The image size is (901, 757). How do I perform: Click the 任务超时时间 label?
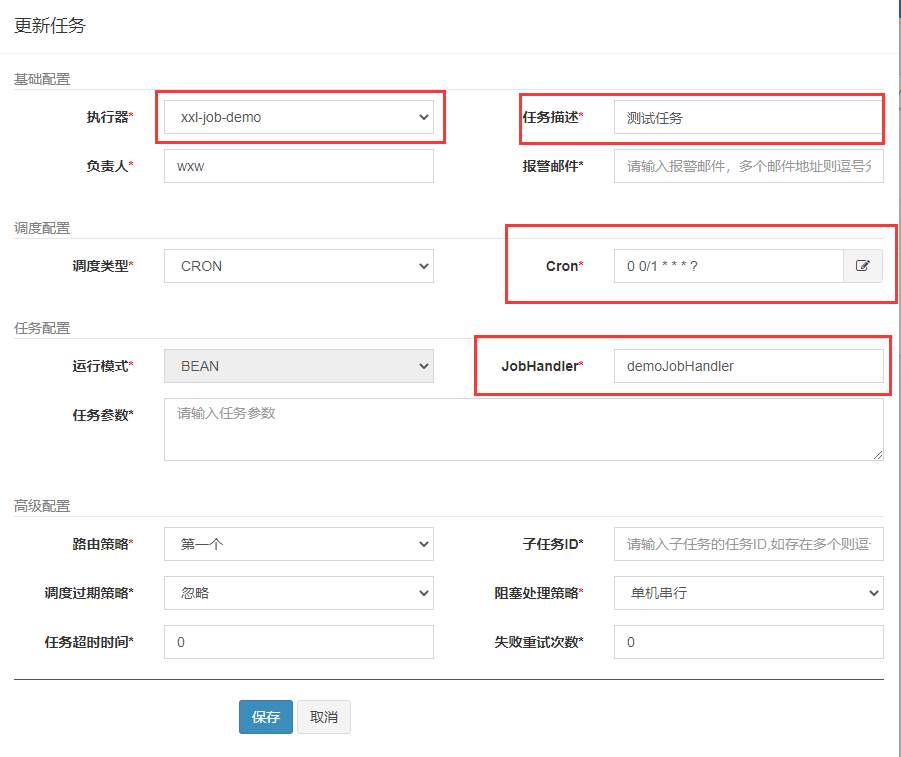tap(89, 642)
